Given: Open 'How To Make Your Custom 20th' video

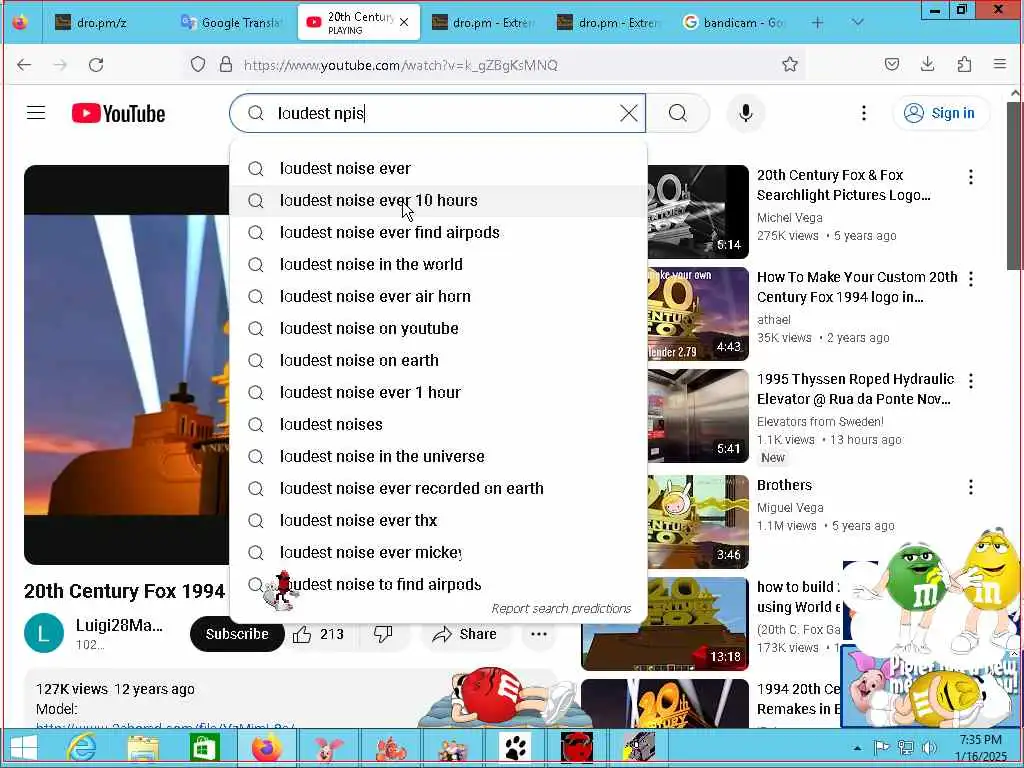Looking at the screenshot, I should pos(857,287).
